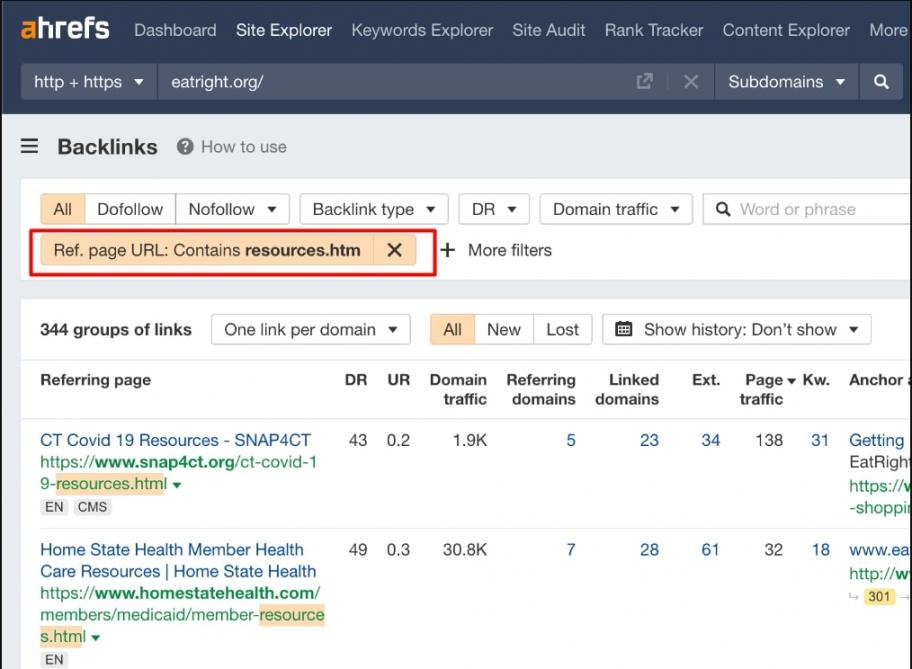This screenshot has width=912, height=669.
Task: Open the DR filter dropdown
Action: tap(494, 209)
